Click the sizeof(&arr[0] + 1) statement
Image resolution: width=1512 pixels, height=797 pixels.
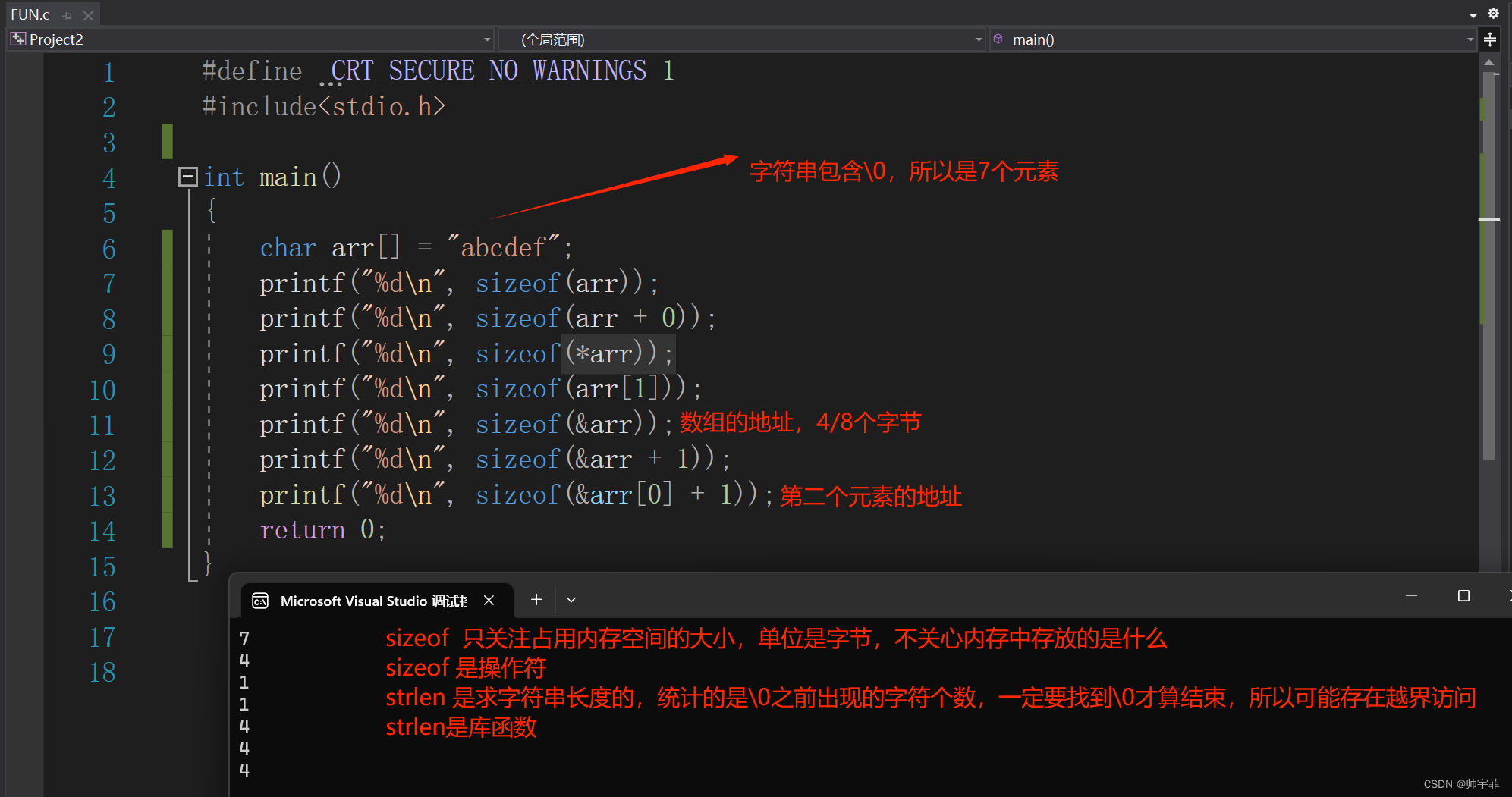click(x=517, y=494)
